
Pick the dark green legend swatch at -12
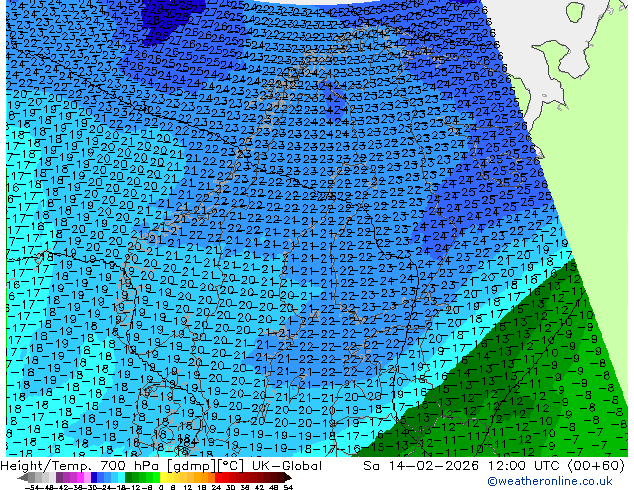(x=129, y=477)
